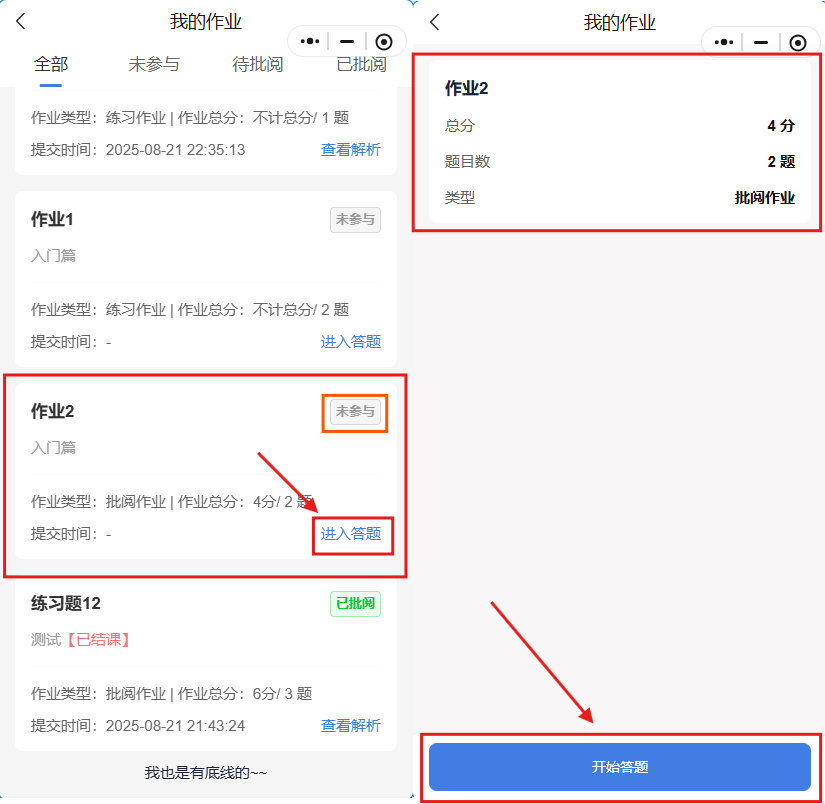This screenshot has height=804, width=825.
Task: Tap the back arrow on the homework list screen
Action: pyautogui.click(x=21, y=22)
